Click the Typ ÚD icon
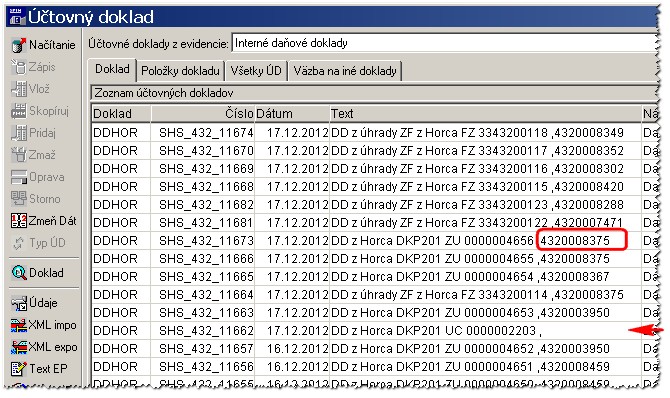The height and width of the screenshot is (398, 670). click(x=18, y=243)
